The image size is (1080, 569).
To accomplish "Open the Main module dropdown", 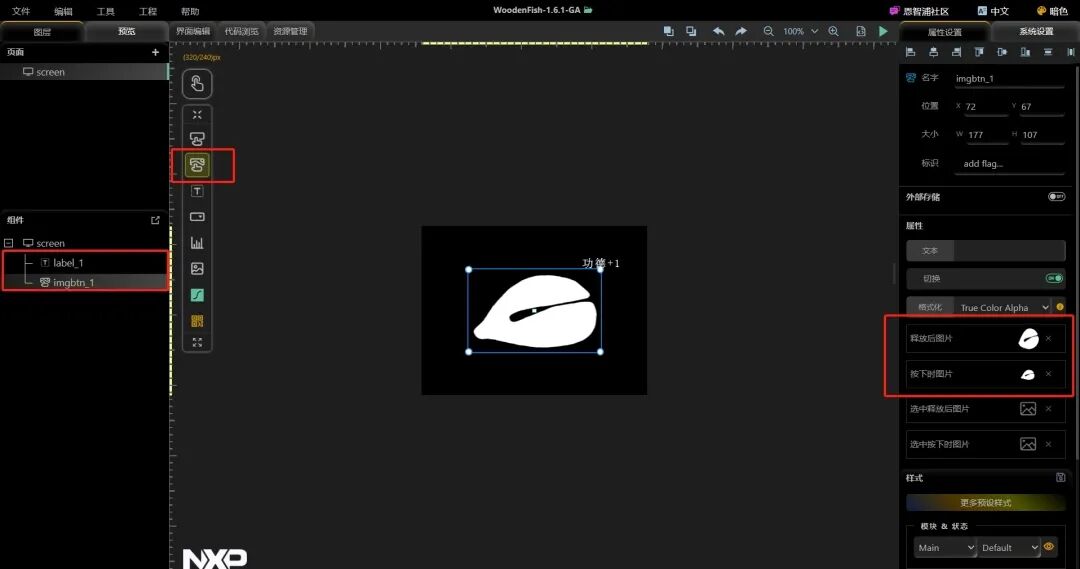I will pyautogui.click(x=945, y=548).
